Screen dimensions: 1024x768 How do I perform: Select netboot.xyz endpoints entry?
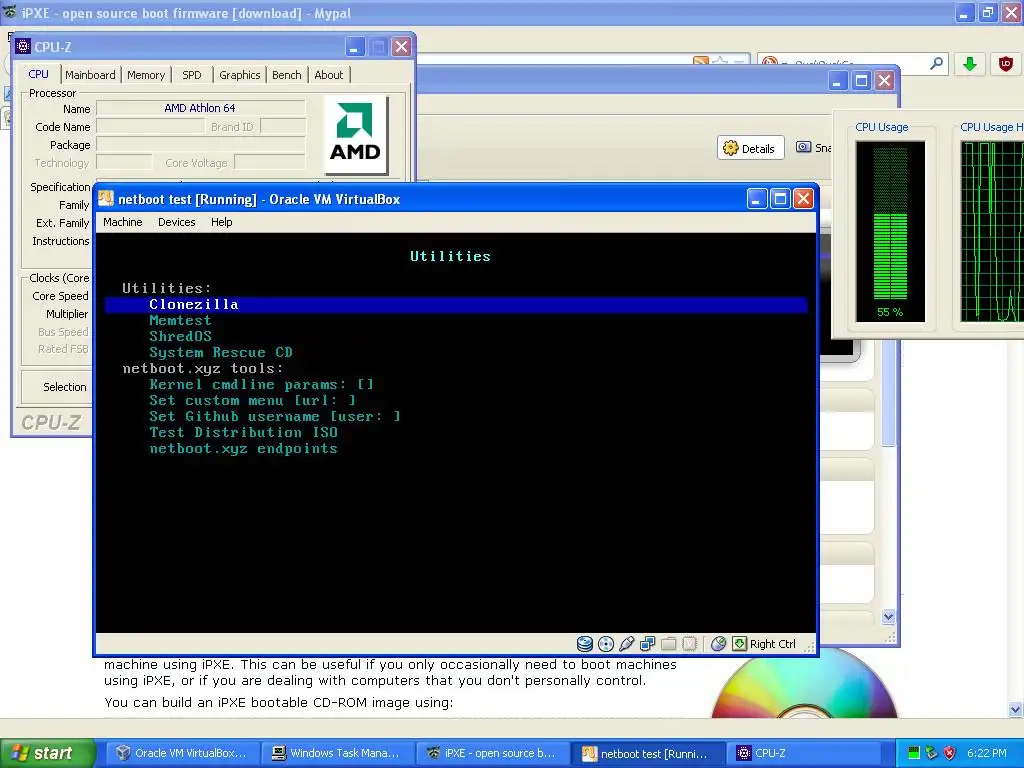click(244, 449)
